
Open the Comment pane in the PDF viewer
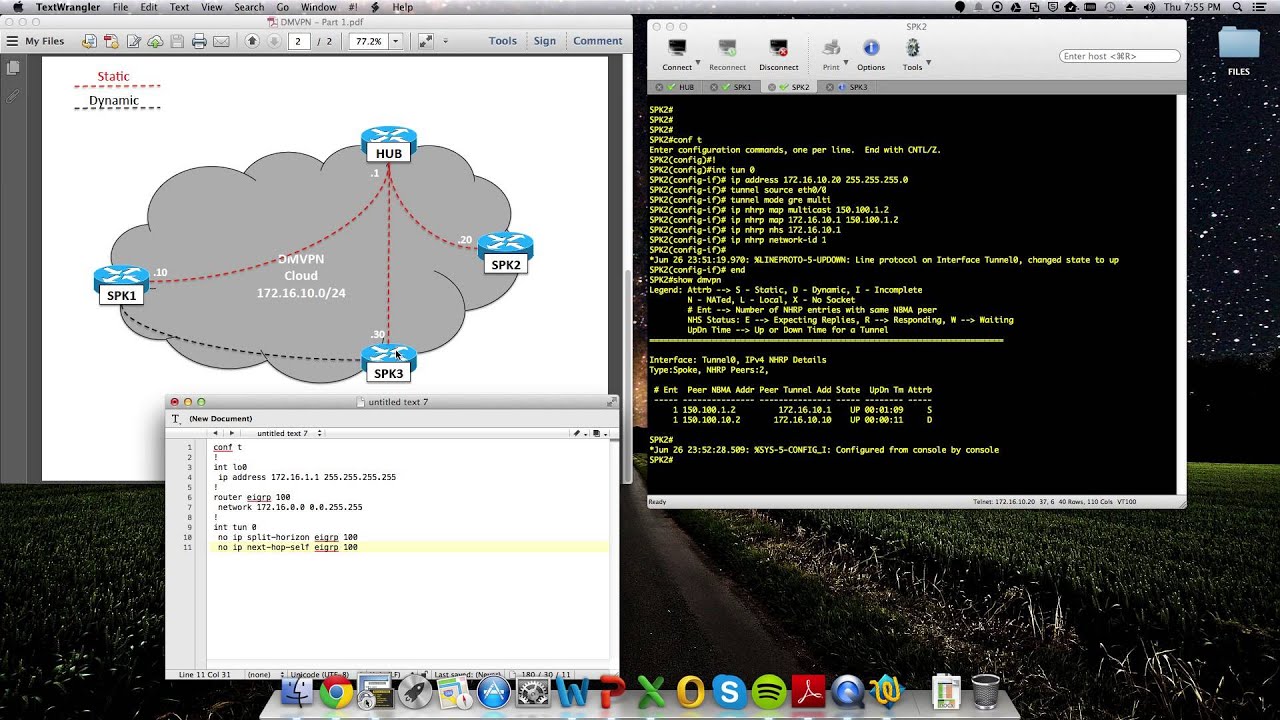click(598, 41)
